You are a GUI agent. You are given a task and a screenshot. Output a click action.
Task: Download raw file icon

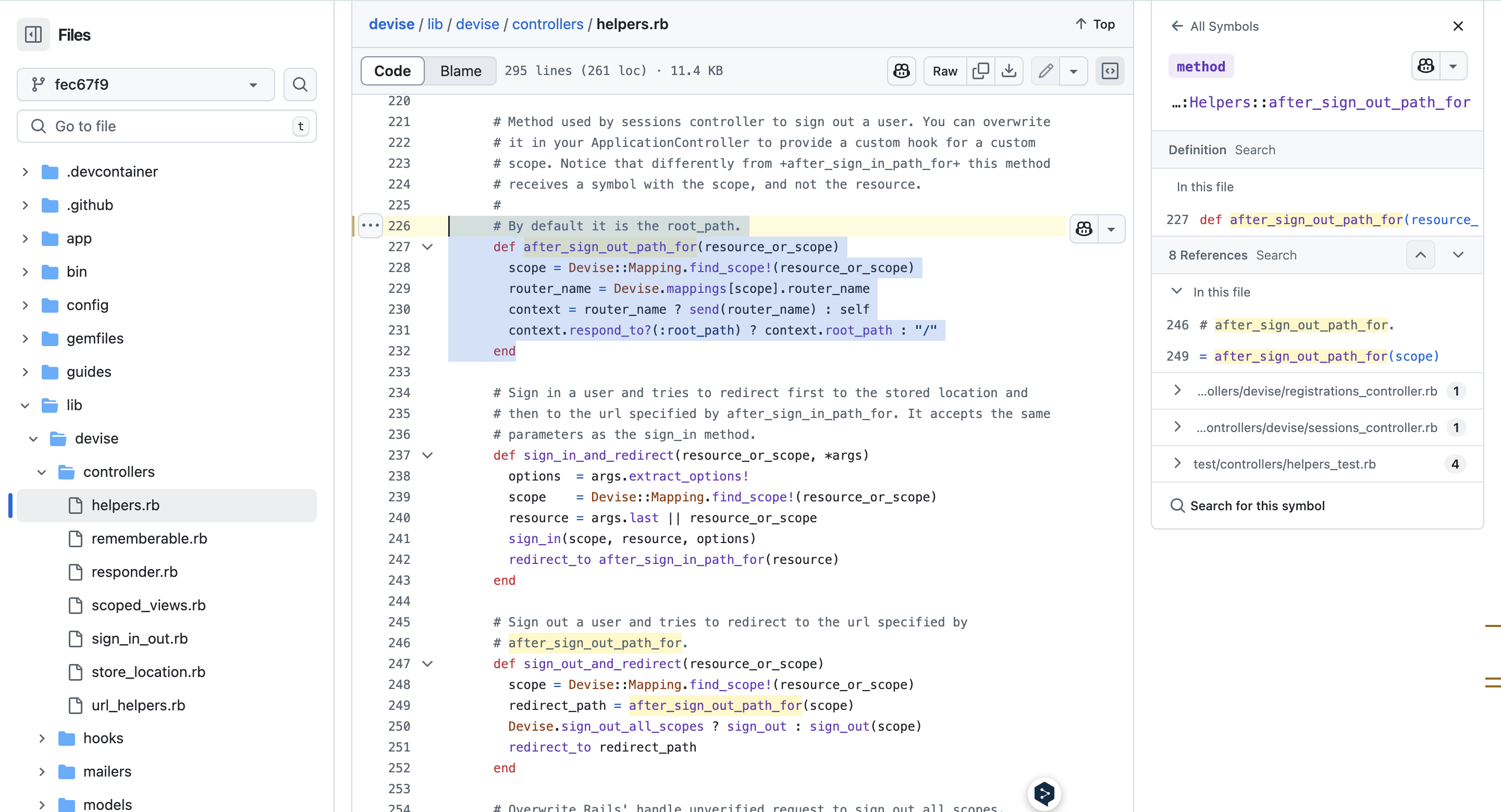click(1009, 71)
